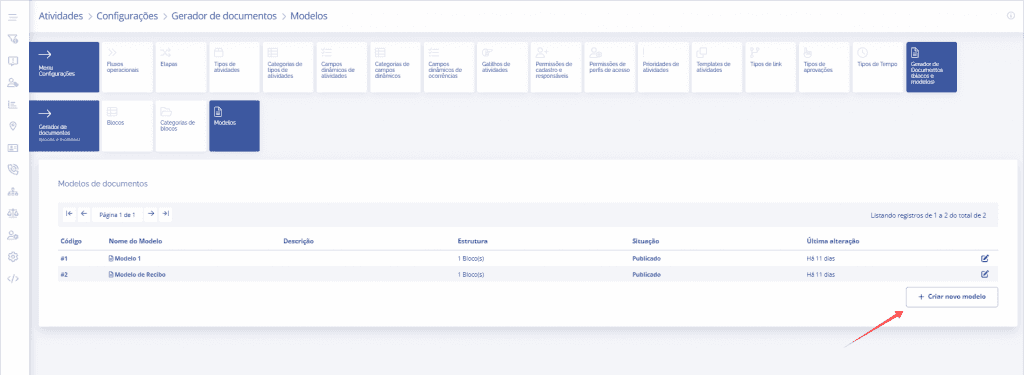Viewport: 1024px width, 375px height.
Task: Open the Tipos de atividades tile
Action: (234, 67)
